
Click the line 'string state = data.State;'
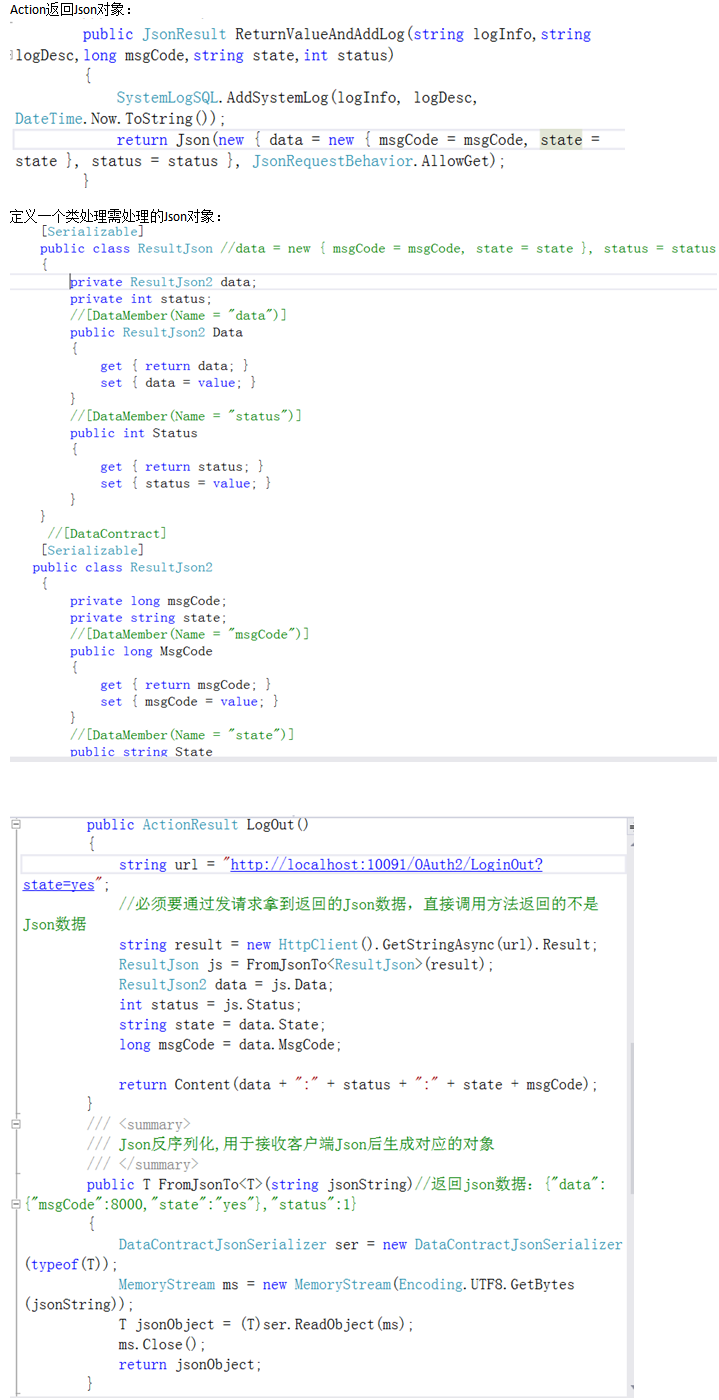222,1025
